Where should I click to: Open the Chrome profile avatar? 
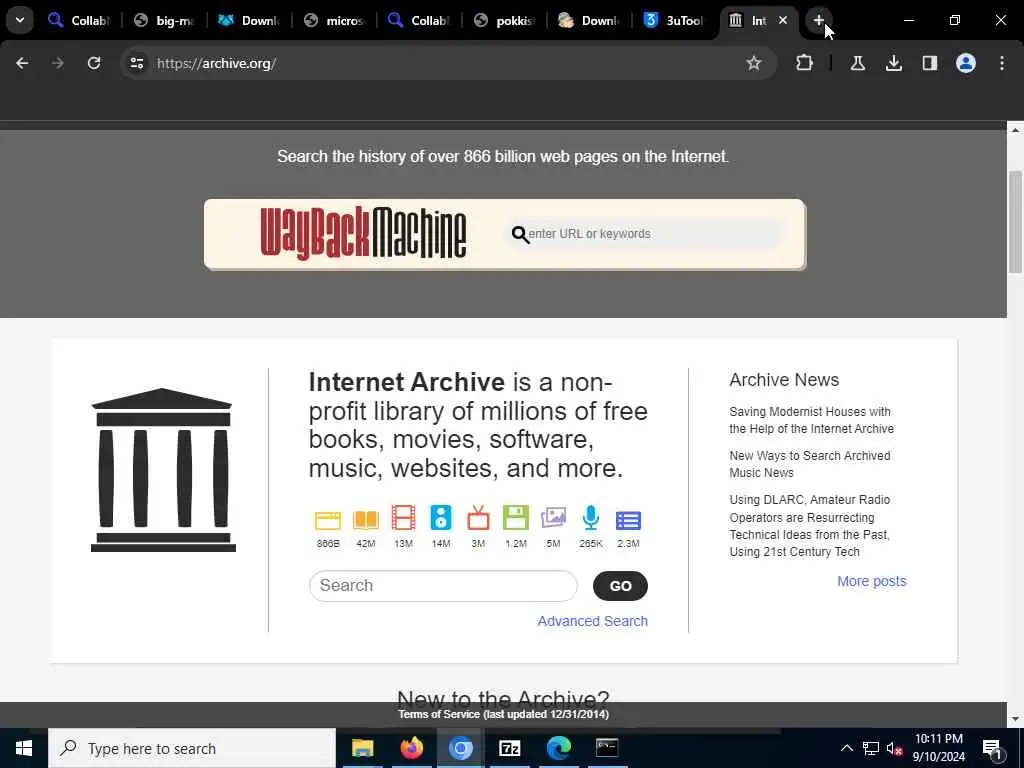(x=966, y=63)
